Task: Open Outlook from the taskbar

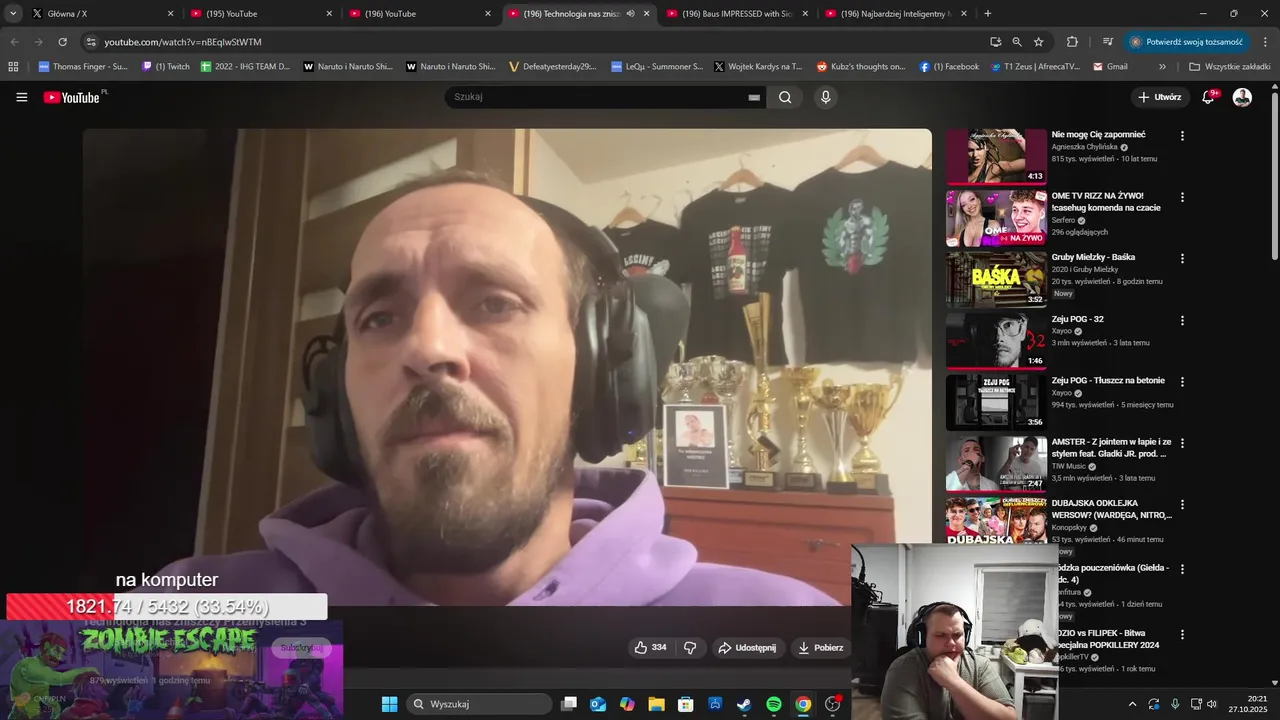Action: [x=598, y=704]
